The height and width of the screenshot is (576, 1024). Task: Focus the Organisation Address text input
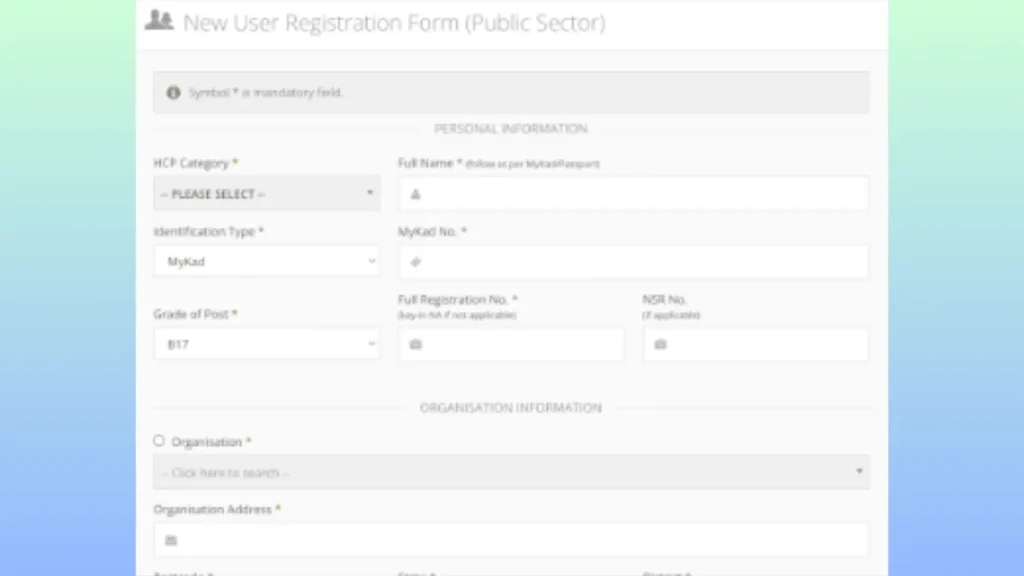click(x=520, y=540)
